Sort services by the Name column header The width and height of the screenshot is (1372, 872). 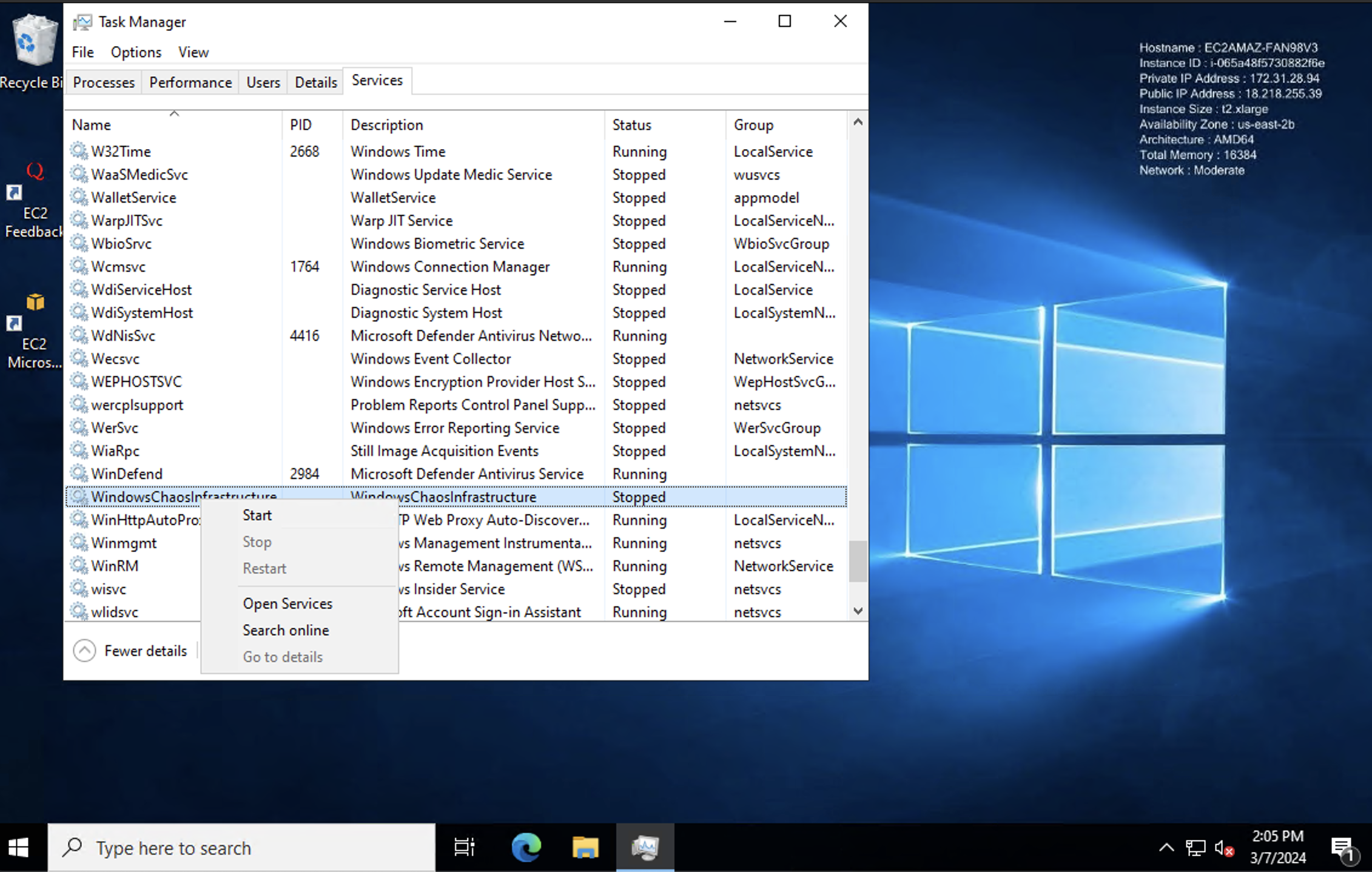tap(92, 125)
